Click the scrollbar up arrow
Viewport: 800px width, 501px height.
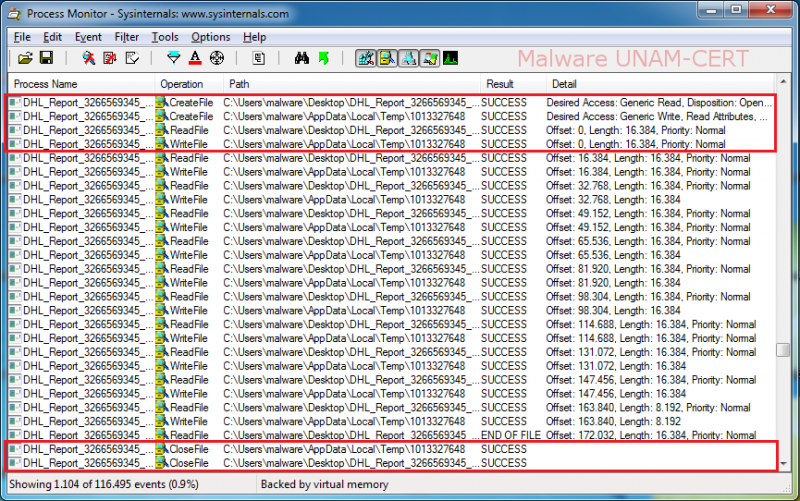783,82
